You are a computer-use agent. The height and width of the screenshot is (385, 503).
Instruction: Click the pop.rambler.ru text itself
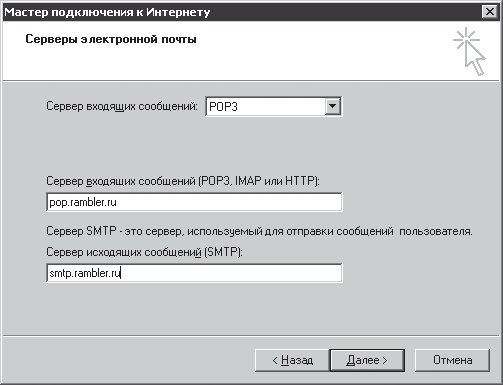[83, 202]
